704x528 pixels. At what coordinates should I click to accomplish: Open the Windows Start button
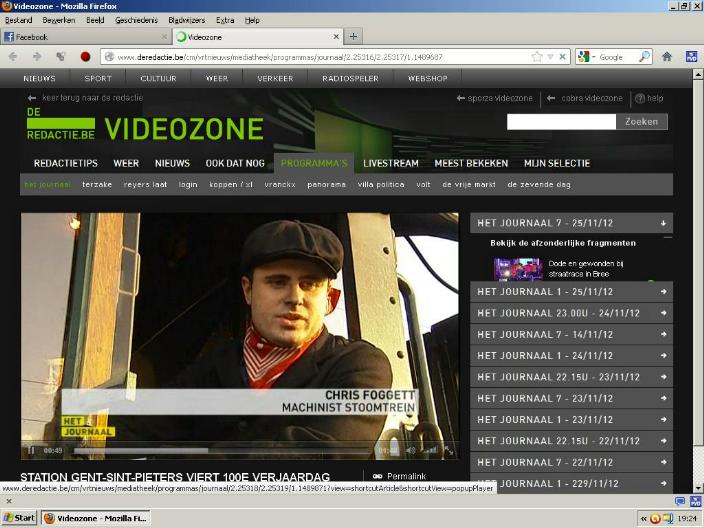click(19, 518)
